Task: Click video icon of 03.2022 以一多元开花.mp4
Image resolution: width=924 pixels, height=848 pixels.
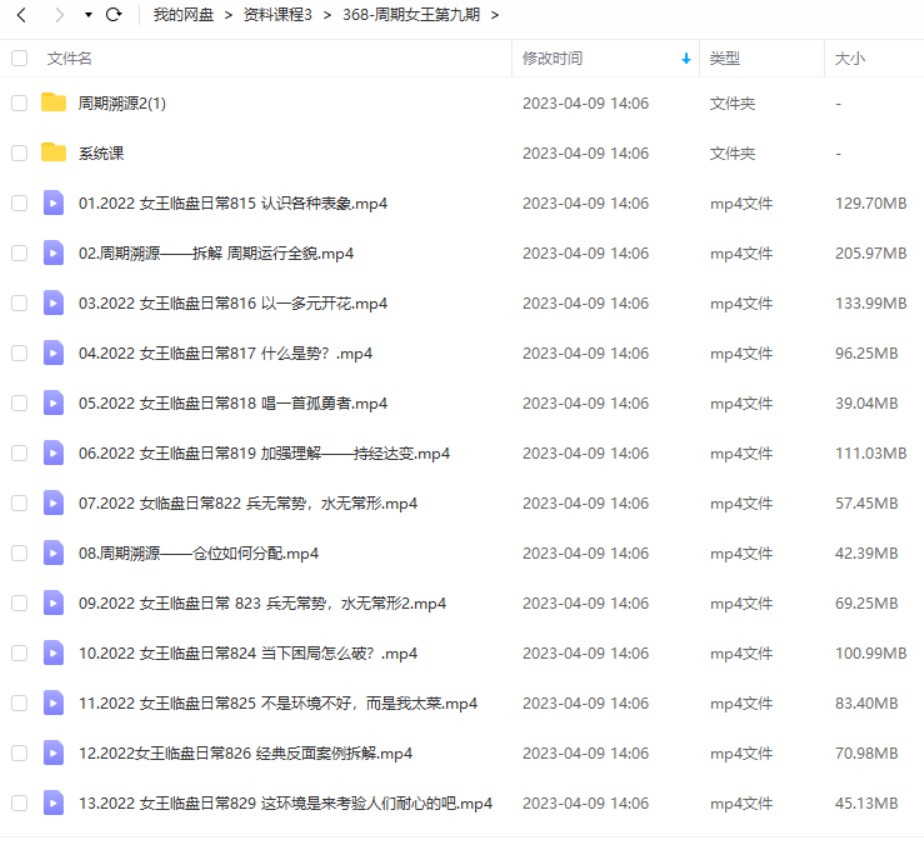Action: (x=54, y=303)
